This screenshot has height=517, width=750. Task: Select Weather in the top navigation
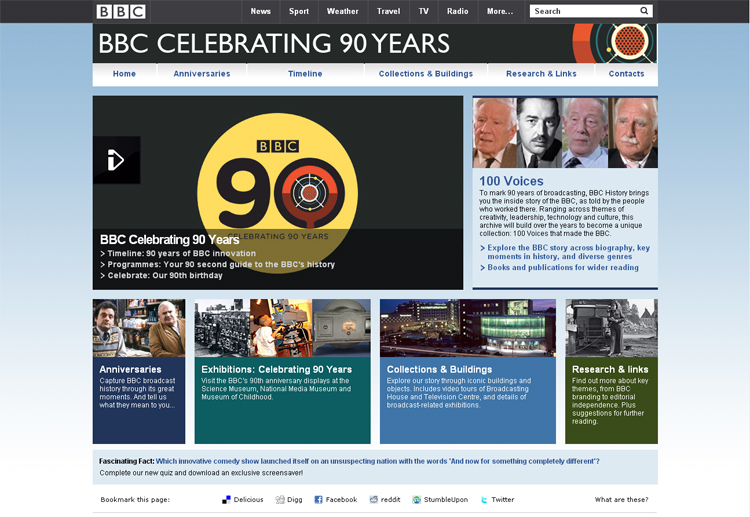point(342,12)
